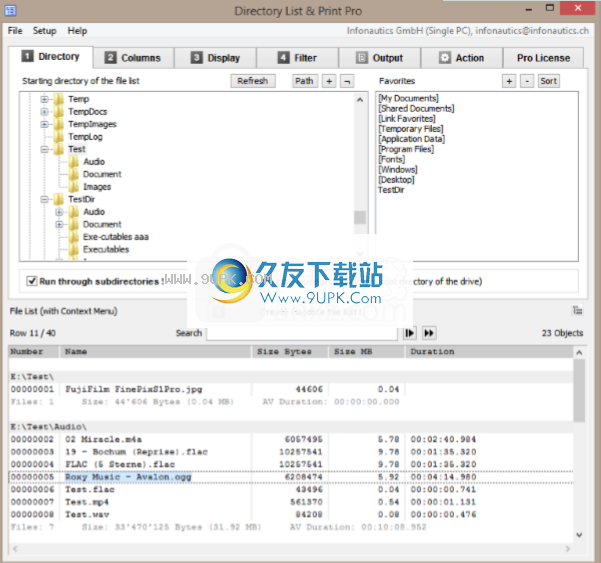This screenshot has height=563, width=601.
Task: Switch to the Output tab
Action: pyautogui.click(x=380, y=58)
